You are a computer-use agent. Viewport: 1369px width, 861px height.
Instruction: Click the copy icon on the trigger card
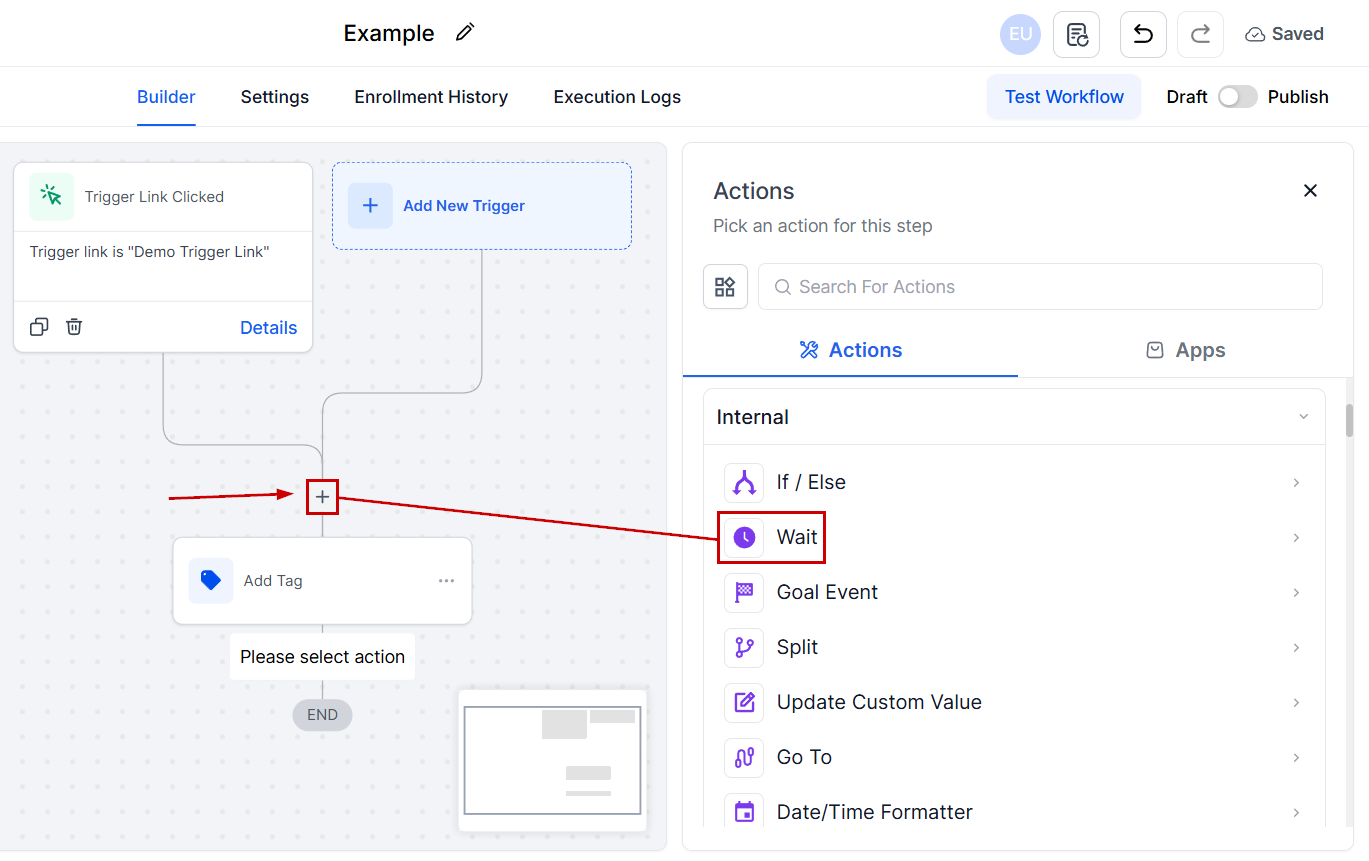(x=39, y=326)
